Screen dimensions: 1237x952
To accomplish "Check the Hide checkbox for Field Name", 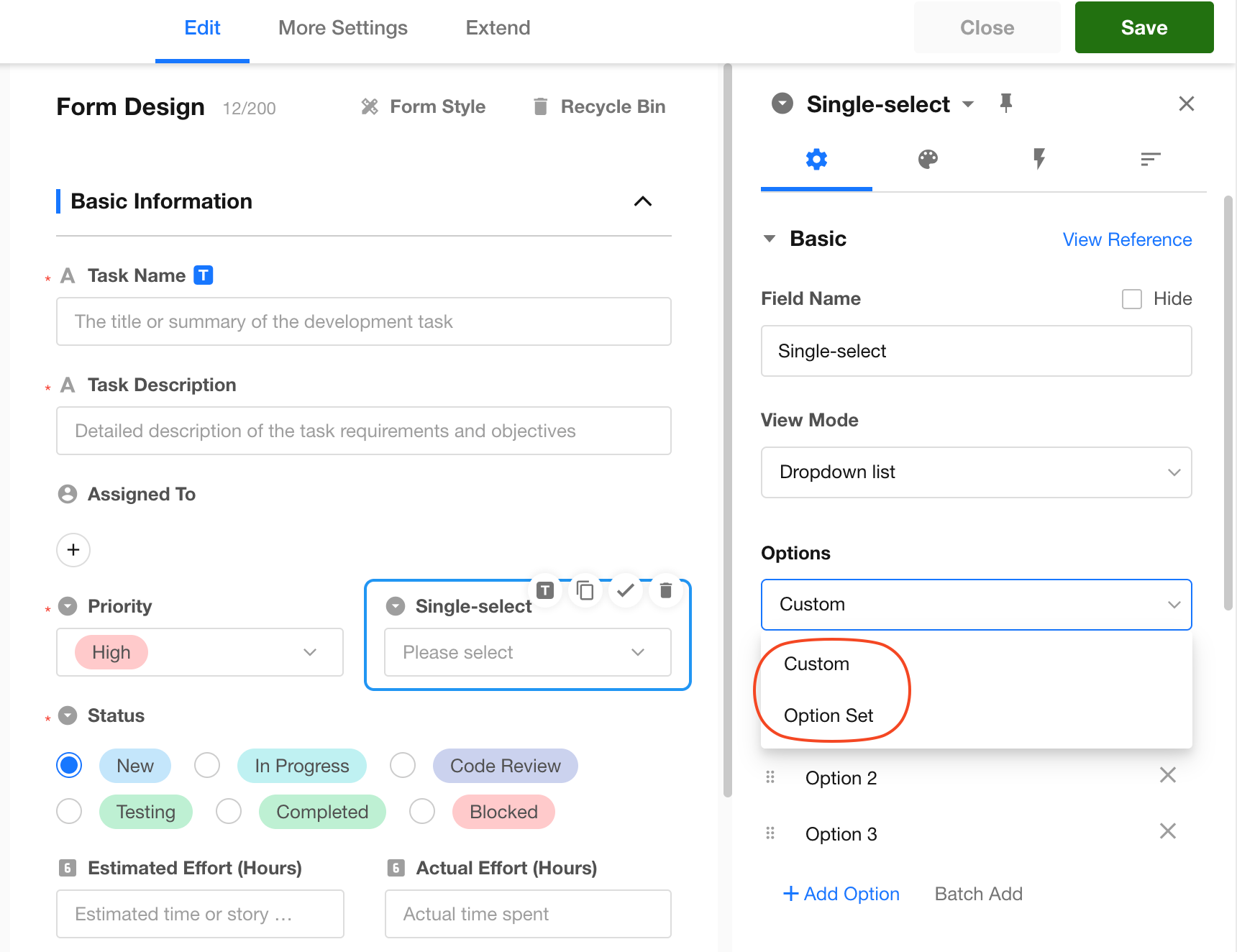I will point(1132,299).
